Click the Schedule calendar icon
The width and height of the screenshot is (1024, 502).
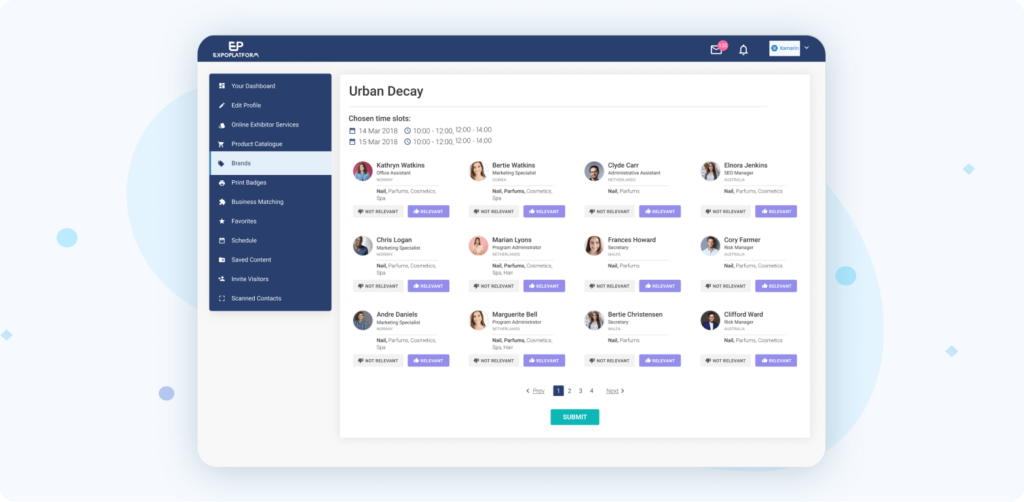click(222, 240)
